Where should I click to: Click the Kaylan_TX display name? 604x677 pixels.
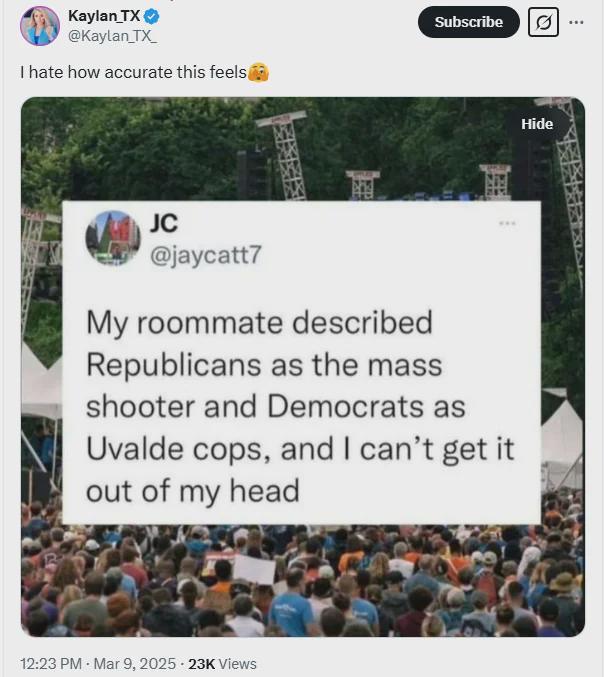coord(104,16)
